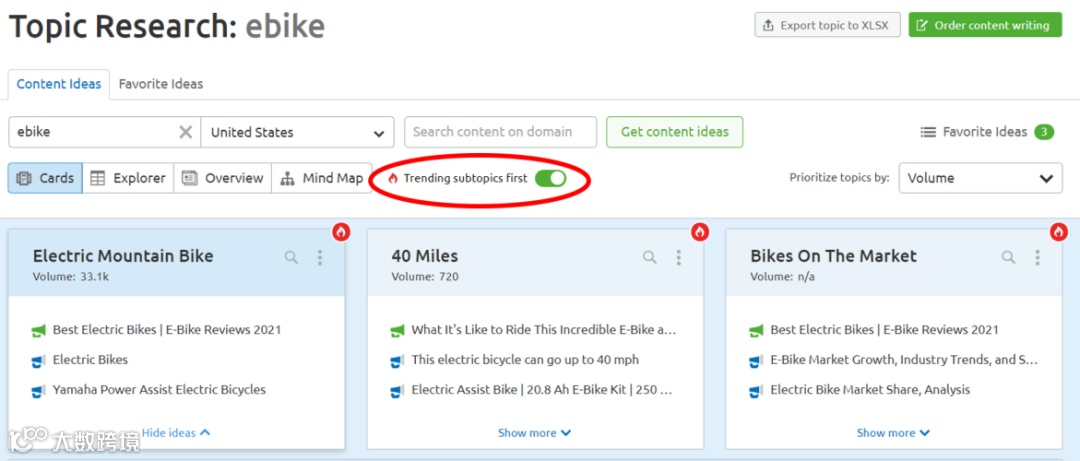Viewport: 1080px width, 461px height.
Task: Click search icon on Bikes On The Market card
Action: (x=1008, y=257)
